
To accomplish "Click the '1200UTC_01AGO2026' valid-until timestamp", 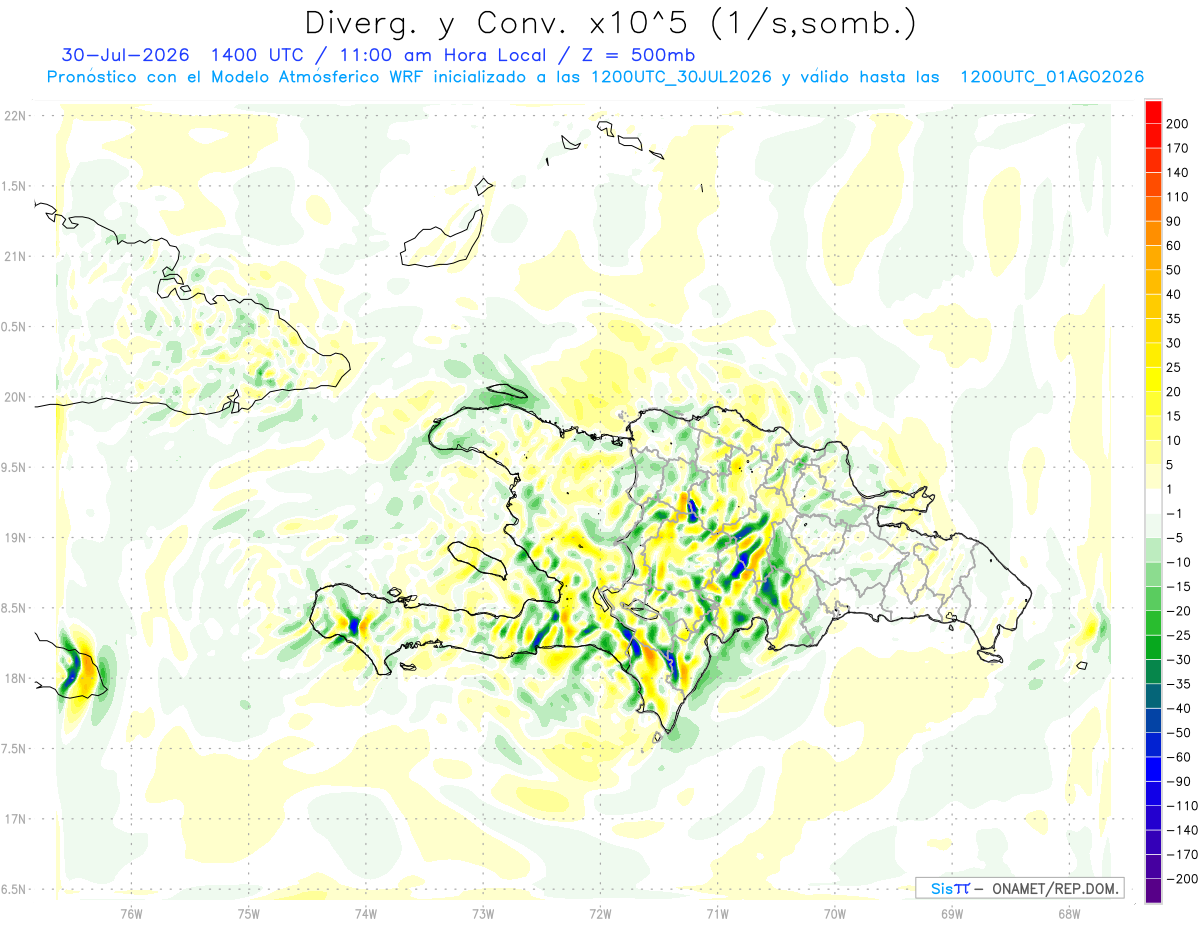I will (x=1052, y=77).
